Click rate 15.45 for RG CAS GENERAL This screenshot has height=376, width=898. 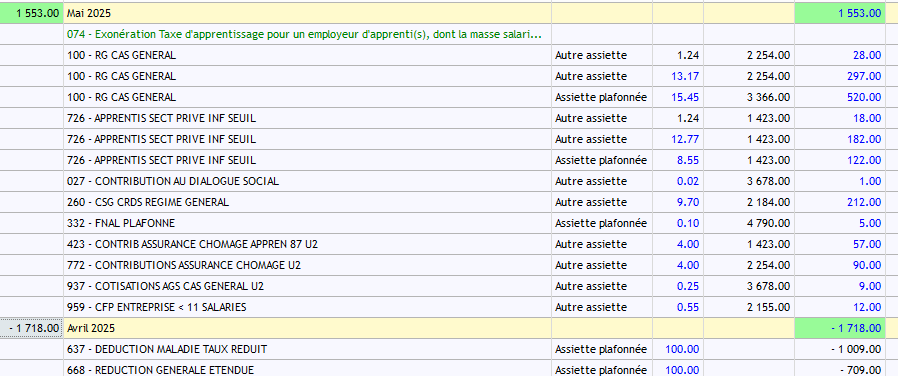pos(685,97)
